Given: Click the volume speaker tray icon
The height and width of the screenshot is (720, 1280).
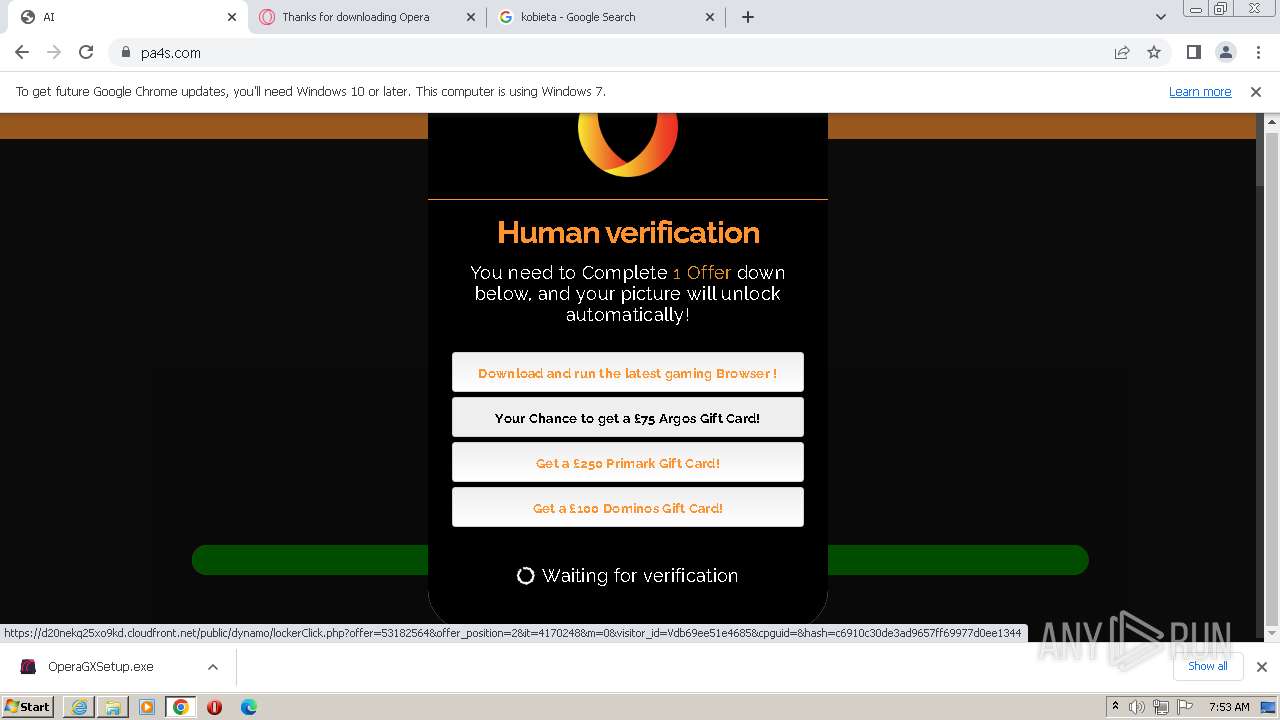Looking at the screenshot, I should pos(1137,707).
